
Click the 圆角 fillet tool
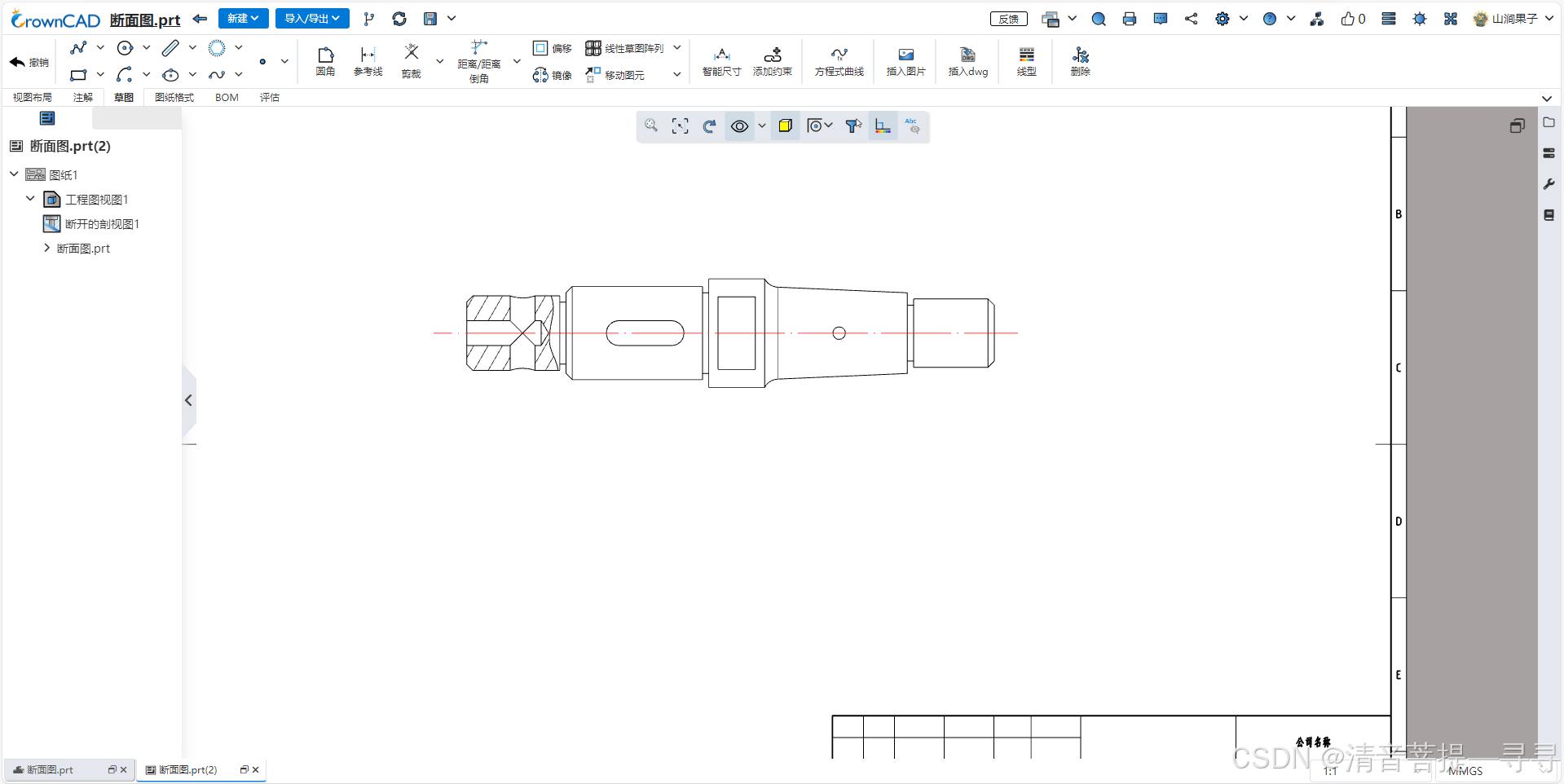(325, 61)
